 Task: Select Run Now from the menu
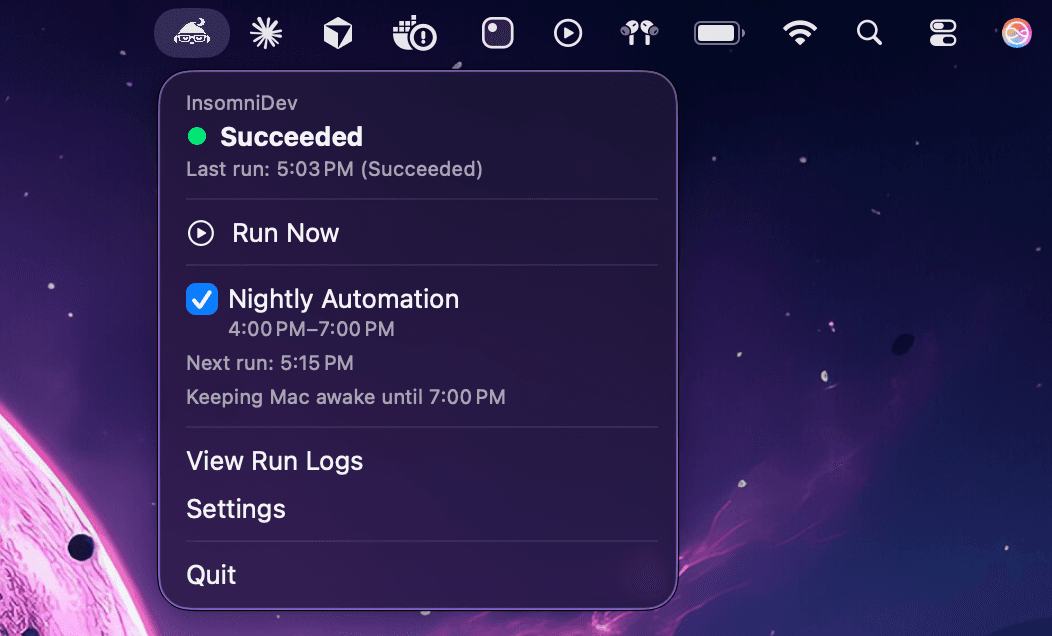point(285,232)
